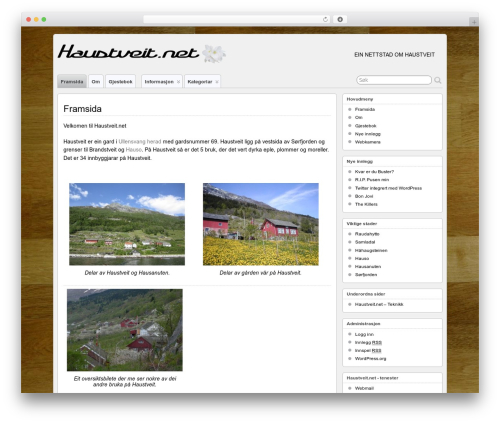Open Nye innlegg in Hovudmeny sidebar
500x423 pixels.
(x=368, y=134)
